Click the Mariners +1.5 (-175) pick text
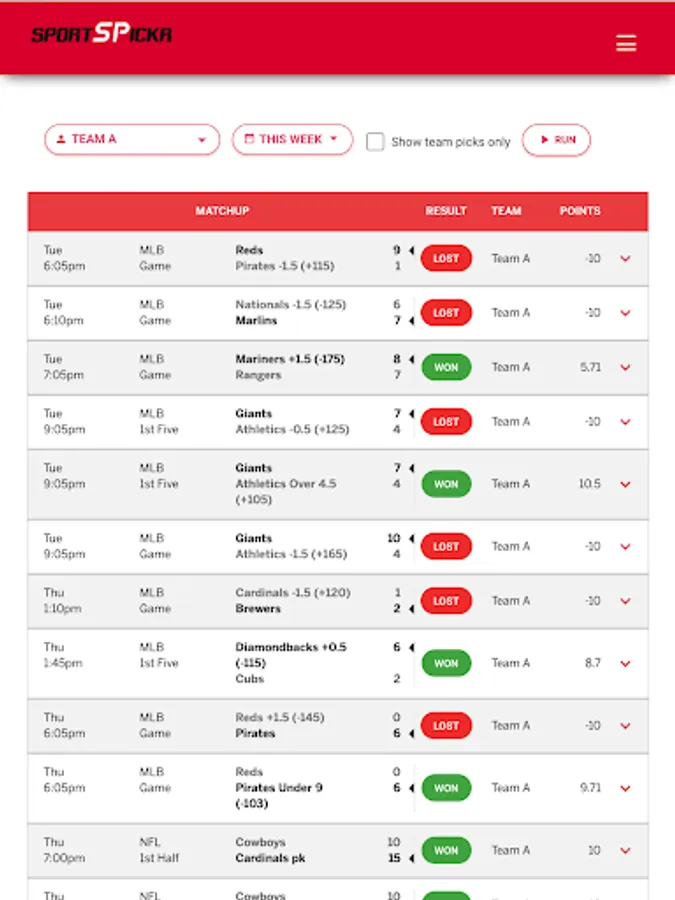This screenshot has width=675, height=900. pos(290,359)
